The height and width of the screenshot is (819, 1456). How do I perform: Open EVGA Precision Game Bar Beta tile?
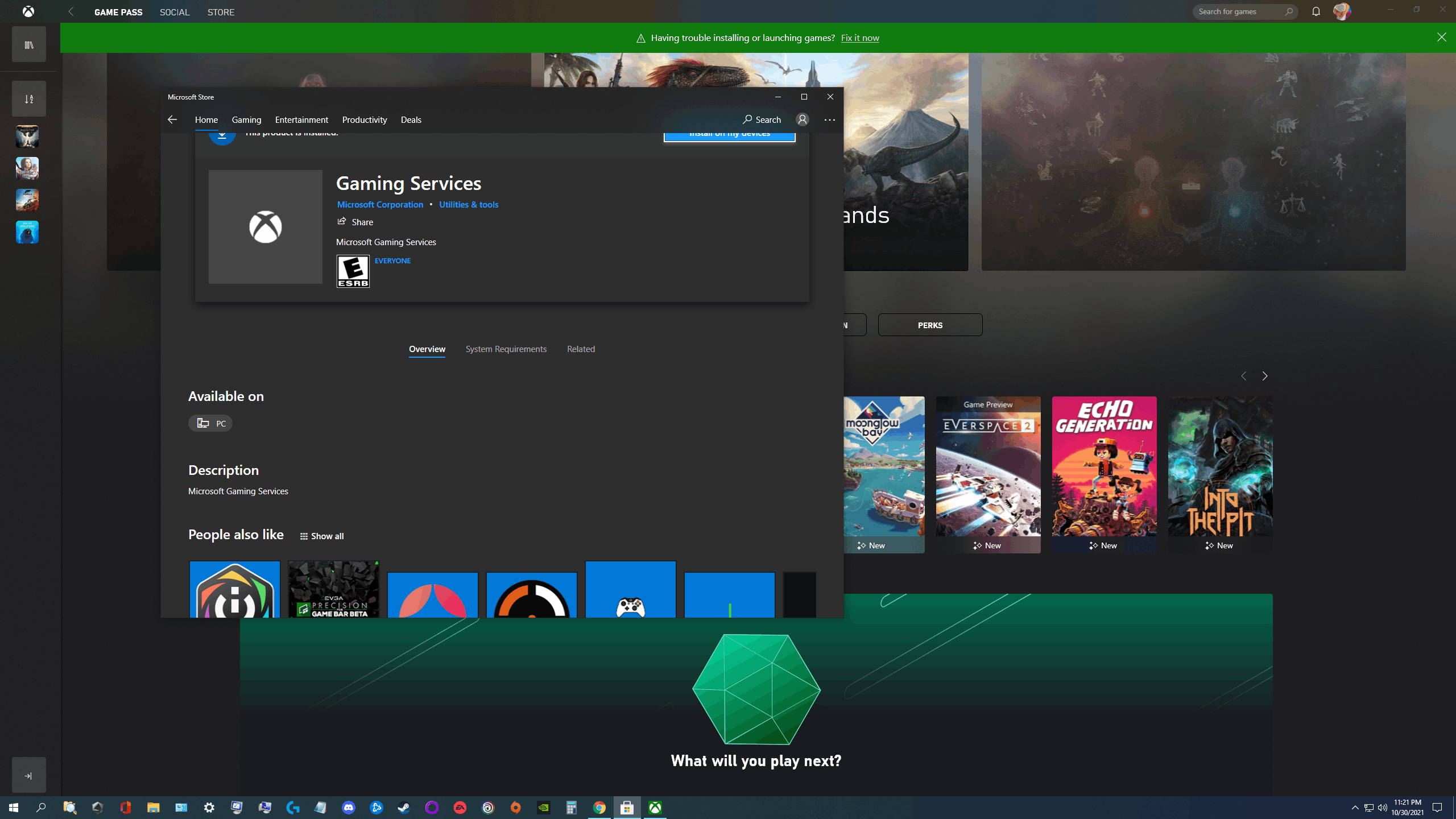(x=334, y=589)
